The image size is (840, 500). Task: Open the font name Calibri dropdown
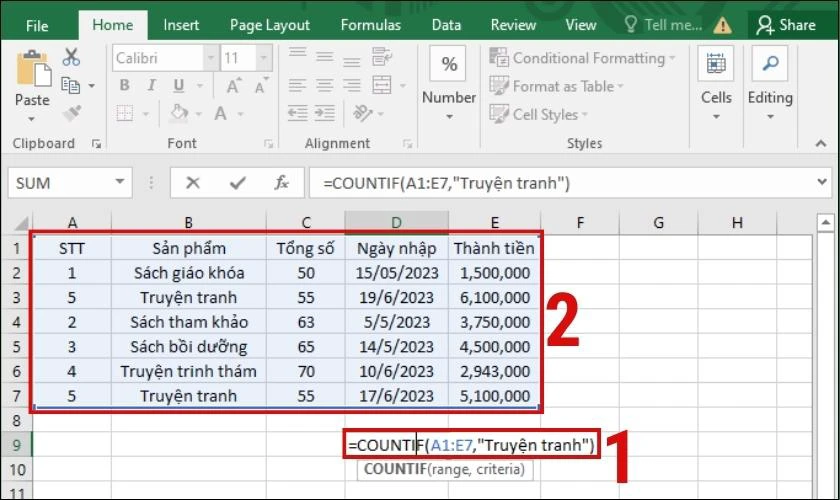[211, 57]
